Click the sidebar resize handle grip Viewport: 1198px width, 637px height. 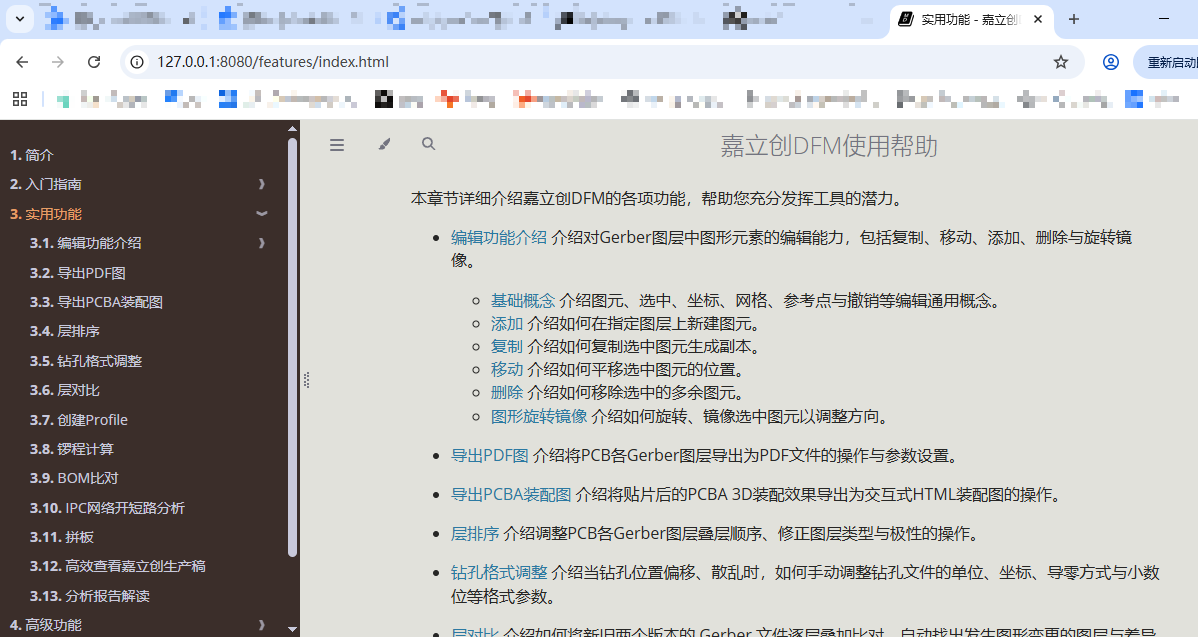(x=306, y=380)
